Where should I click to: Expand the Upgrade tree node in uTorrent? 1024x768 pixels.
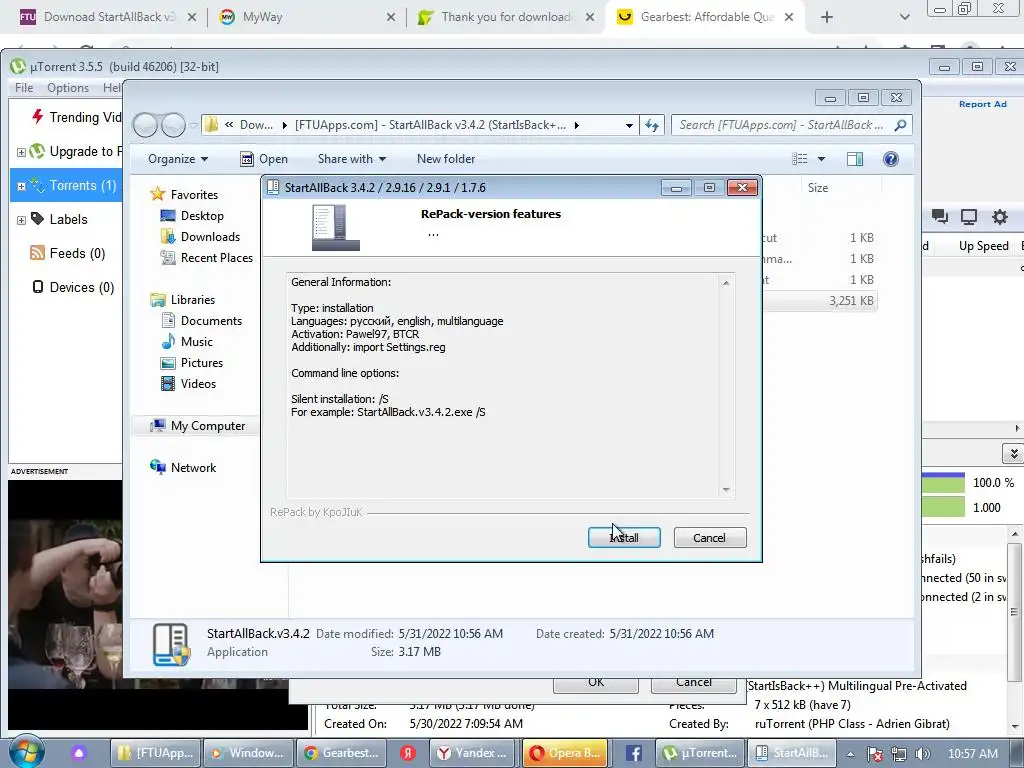point(21,152)
